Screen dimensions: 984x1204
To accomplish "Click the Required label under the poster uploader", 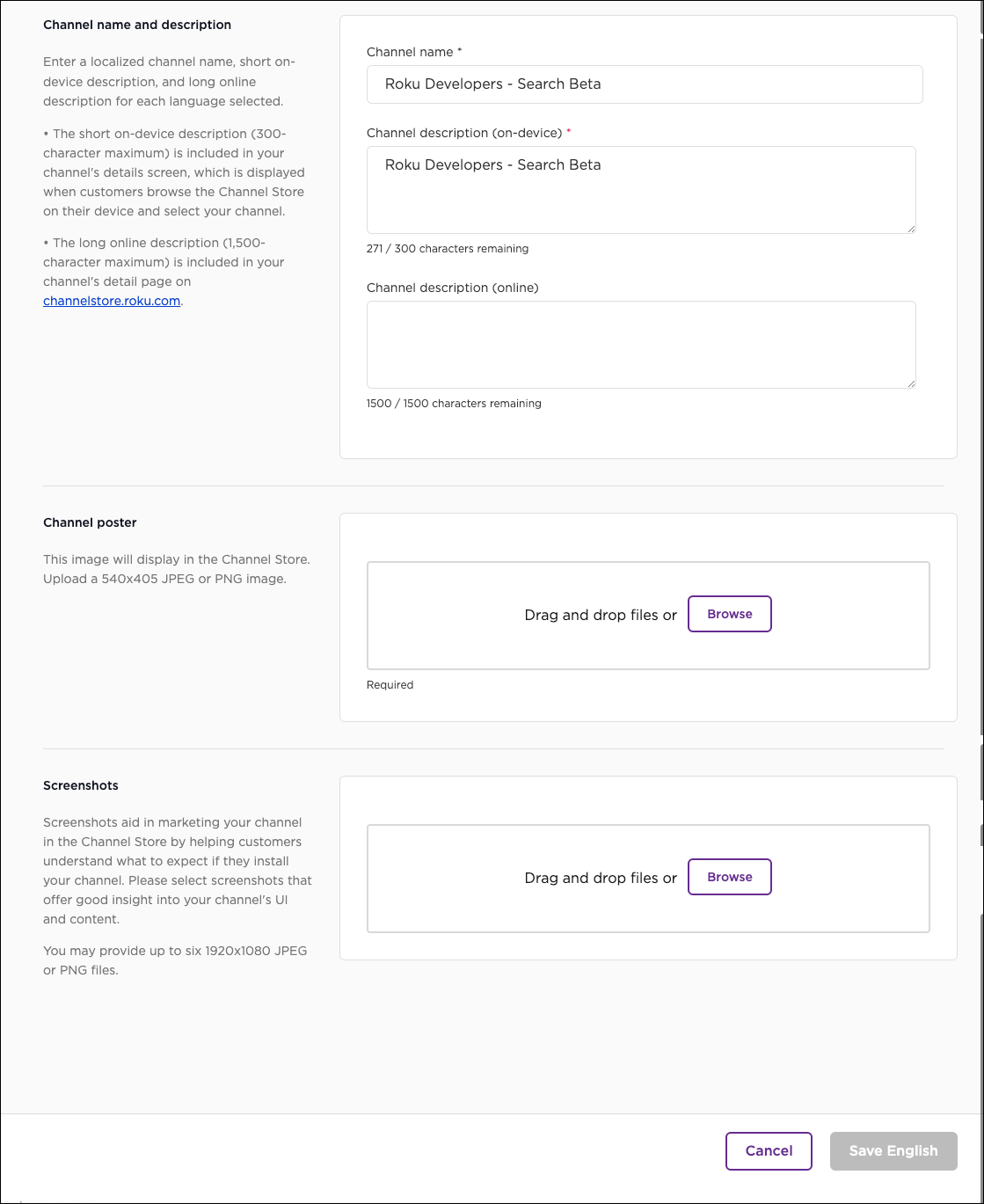I will pyautogui.click(x=390, y=684).
